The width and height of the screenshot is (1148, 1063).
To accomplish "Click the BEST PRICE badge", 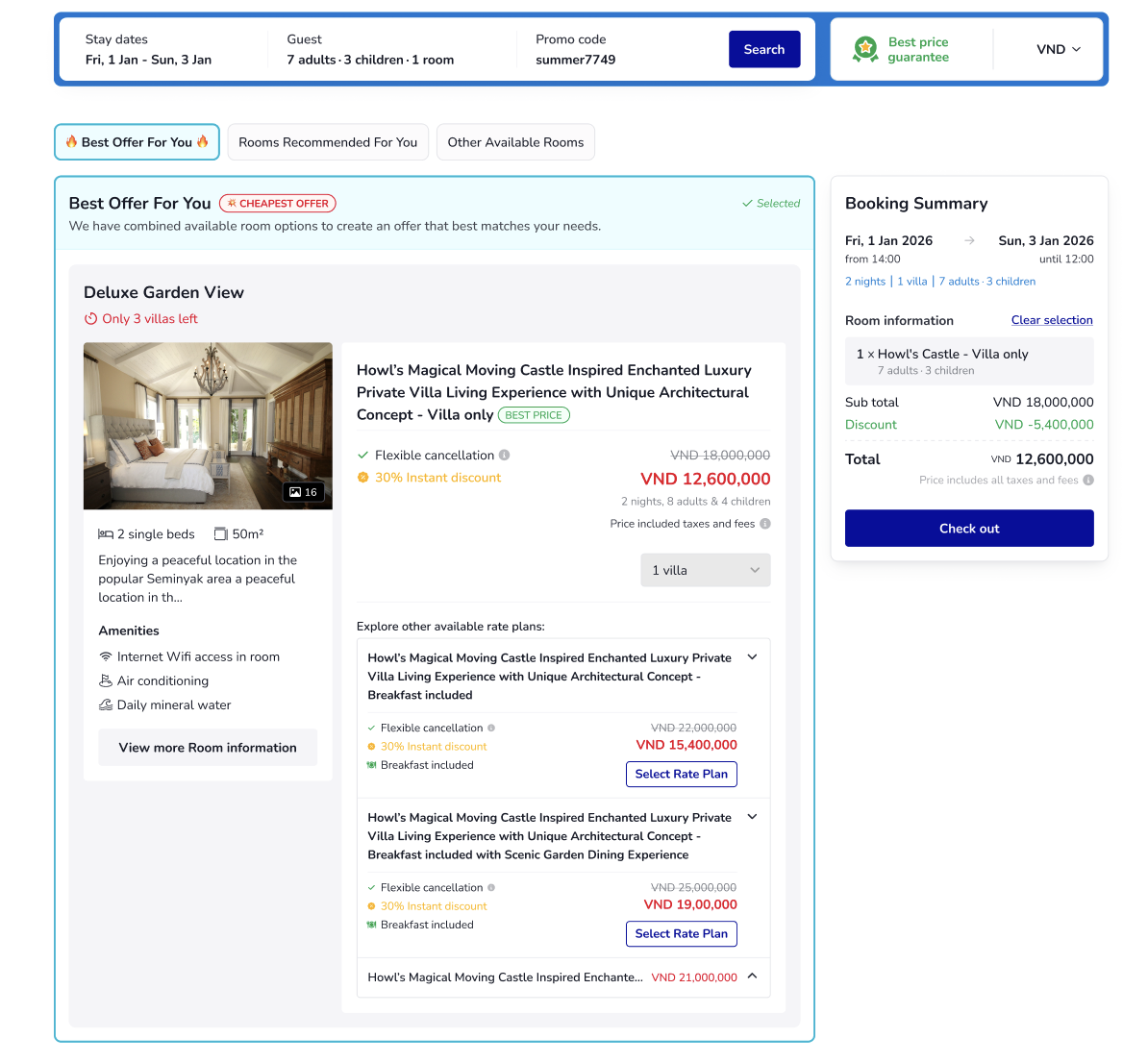I will point(534,415).
